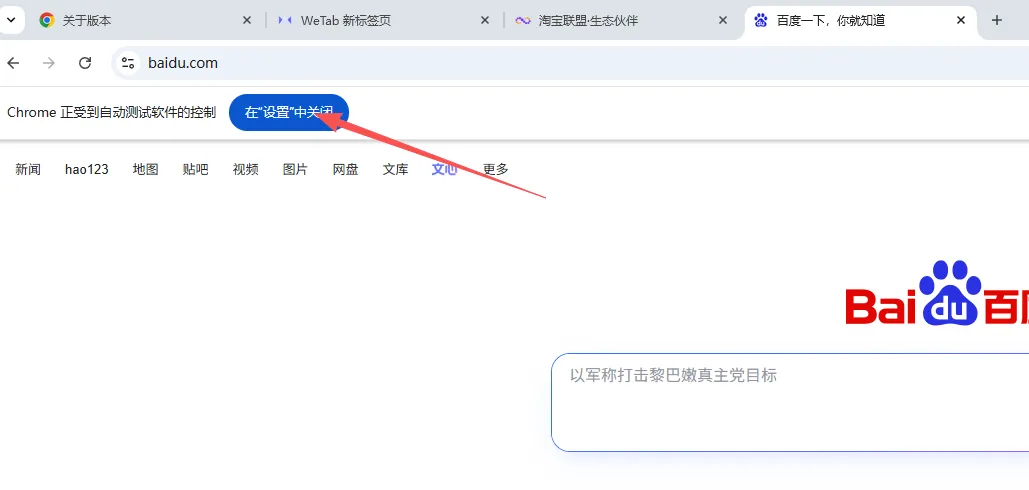Close the WeTab 新标签页 tab
This screenshot has height=490, width=1029.
[485, 20]
